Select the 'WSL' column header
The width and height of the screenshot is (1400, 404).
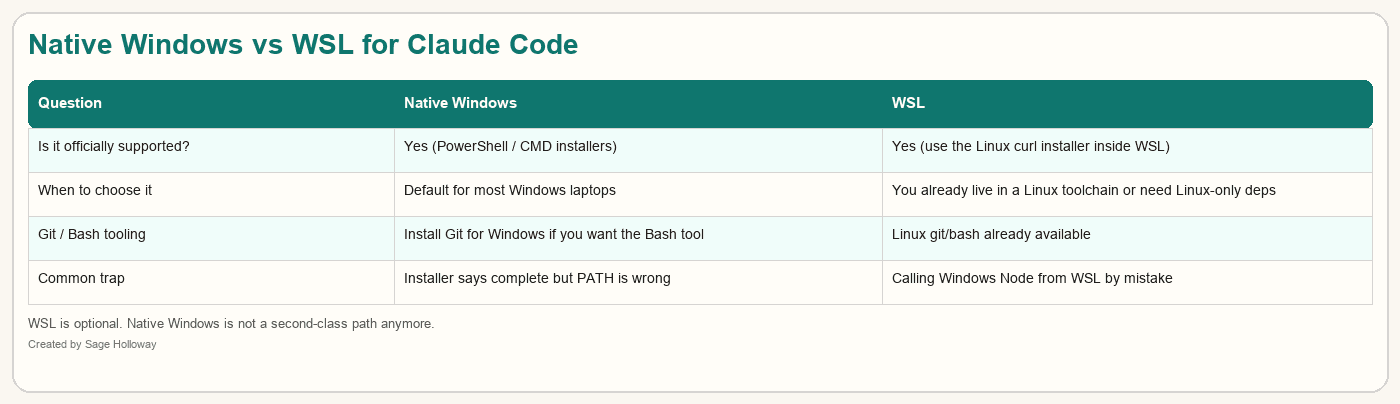(x=1127, y=103)
